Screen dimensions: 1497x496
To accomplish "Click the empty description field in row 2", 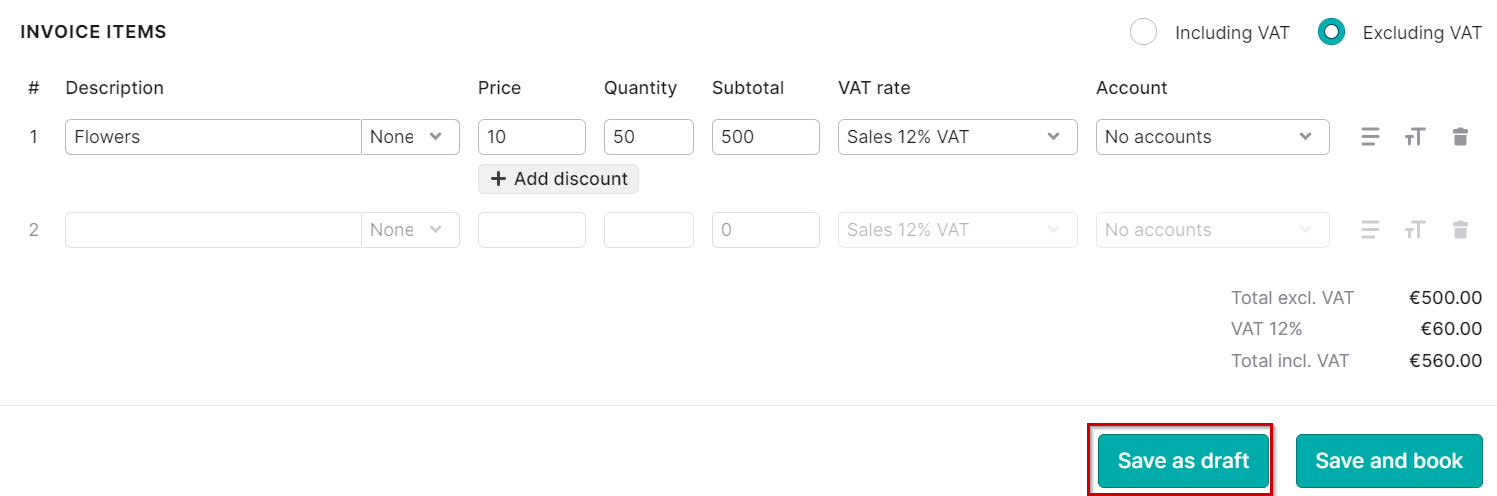I will pyautogui.click(x=213, y=230).
